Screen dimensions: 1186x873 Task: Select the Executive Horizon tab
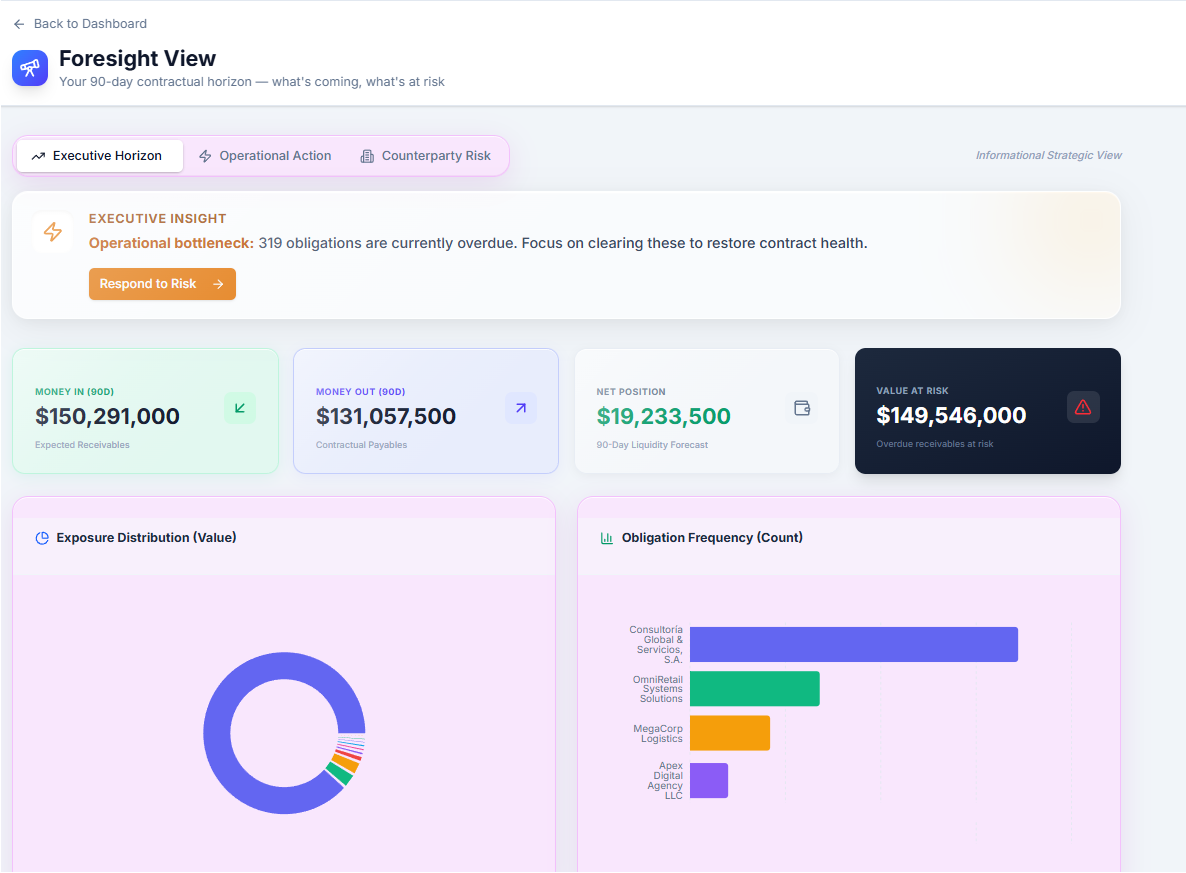[x=100, y=156]
